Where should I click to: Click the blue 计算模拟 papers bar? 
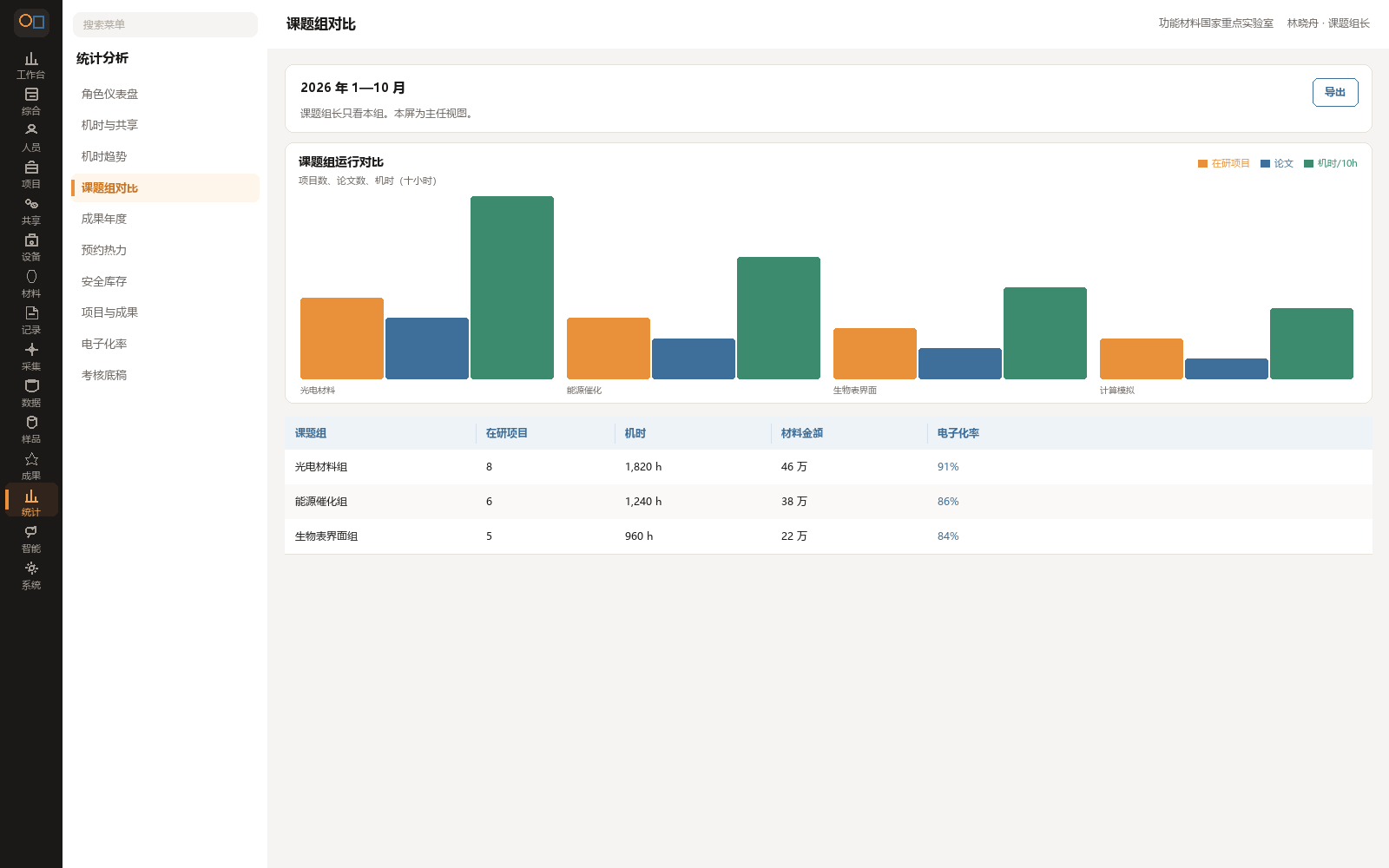point(1227,369)
